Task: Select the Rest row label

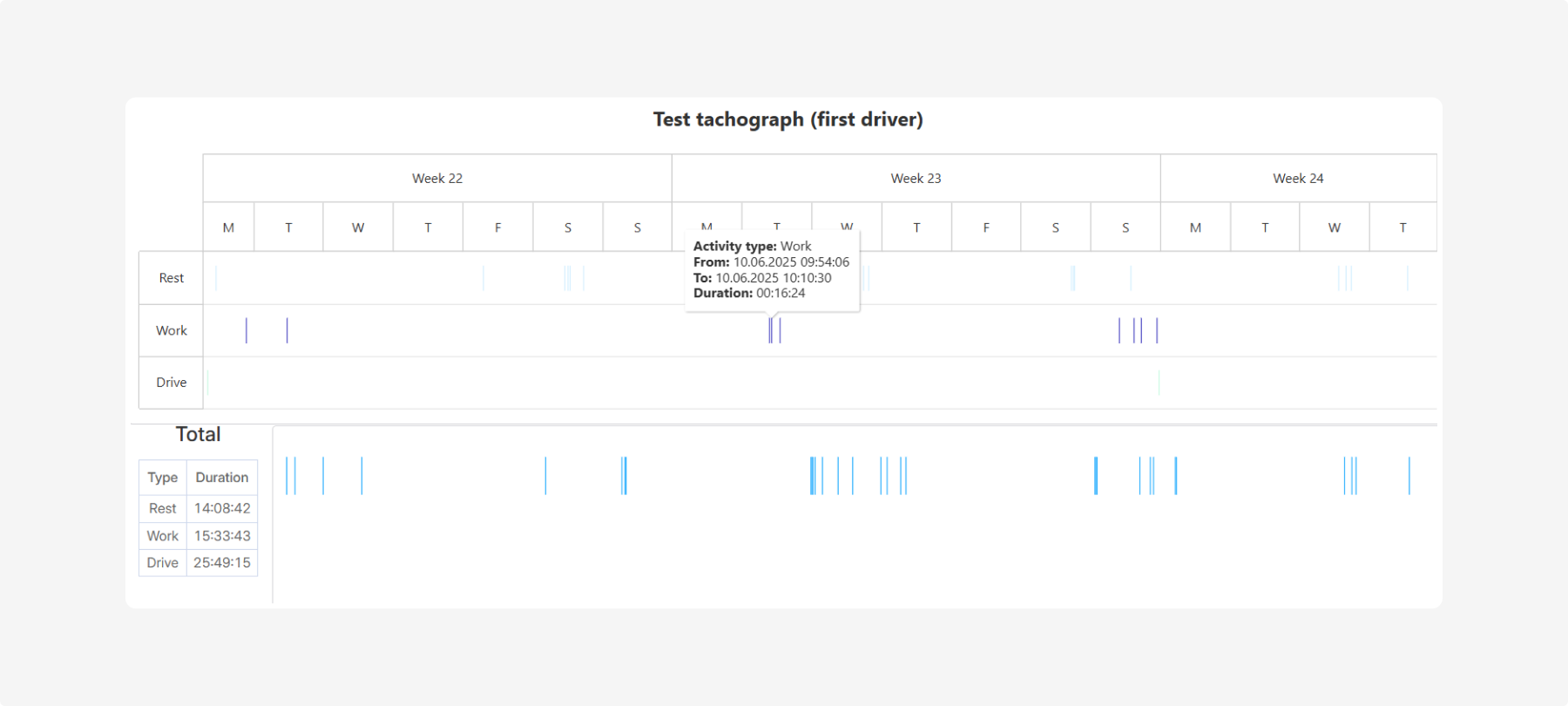Action: (x=172, y=278)
